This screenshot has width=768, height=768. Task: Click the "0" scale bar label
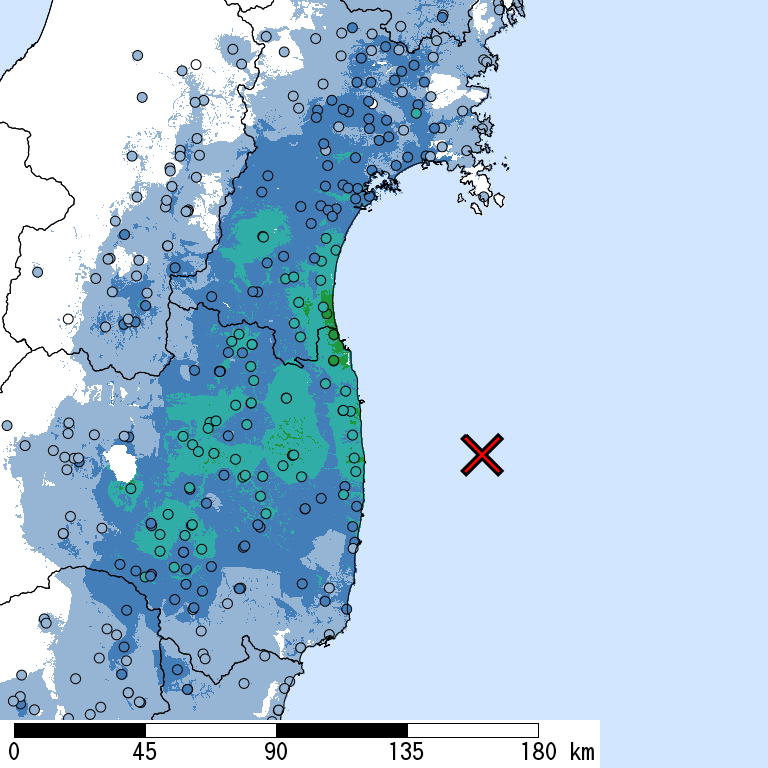(x=14, y=752)
